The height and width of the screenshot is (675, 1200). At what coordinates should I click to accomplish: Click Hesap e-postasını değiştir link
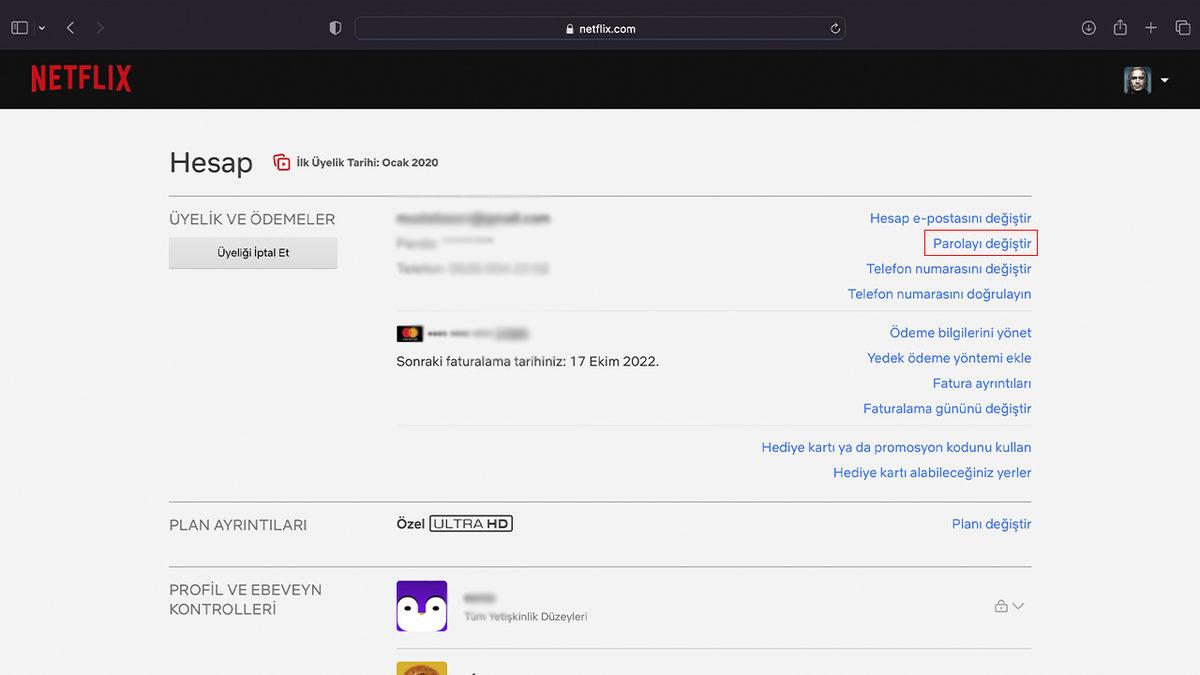click(950, 218)
